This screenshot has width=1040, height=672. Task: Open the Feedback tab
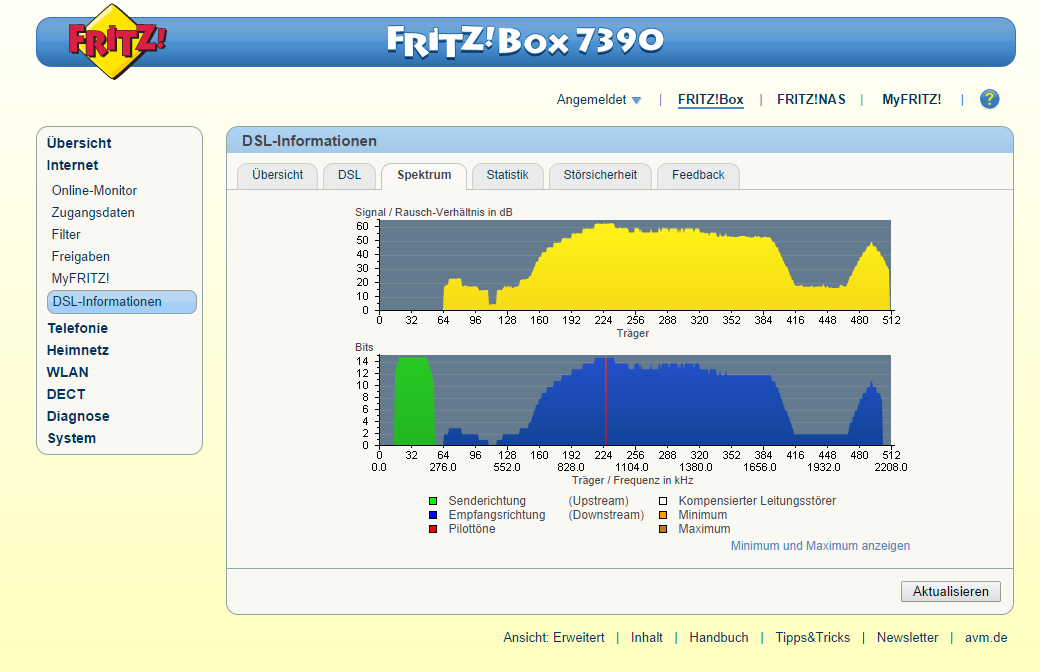698,175
